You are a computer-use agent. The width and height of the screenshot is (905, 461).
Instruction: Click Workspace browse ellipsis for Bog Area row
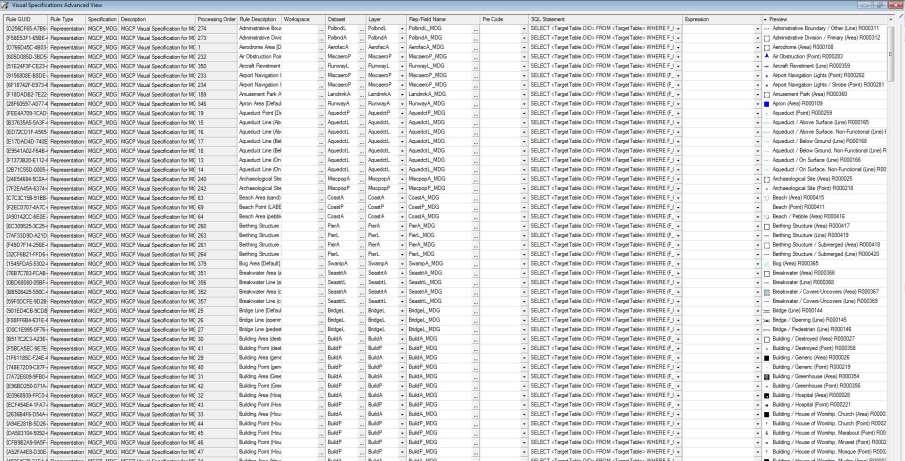click(321, 264)
